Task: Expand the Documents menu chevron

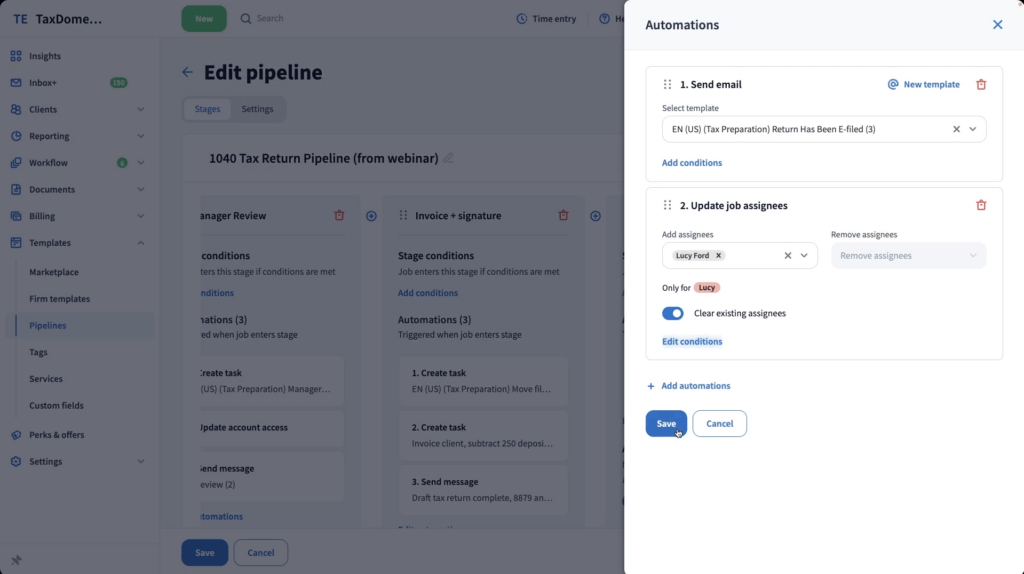Action: pos(140,189)
